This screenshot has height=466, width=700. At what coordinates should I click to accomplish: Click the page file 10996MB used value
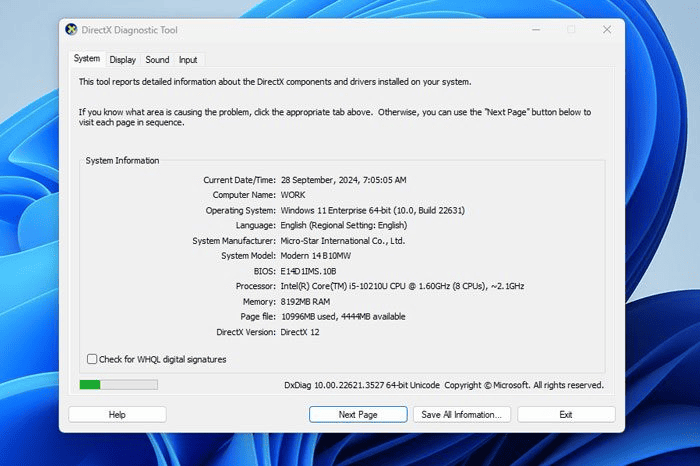pos(343,317)
